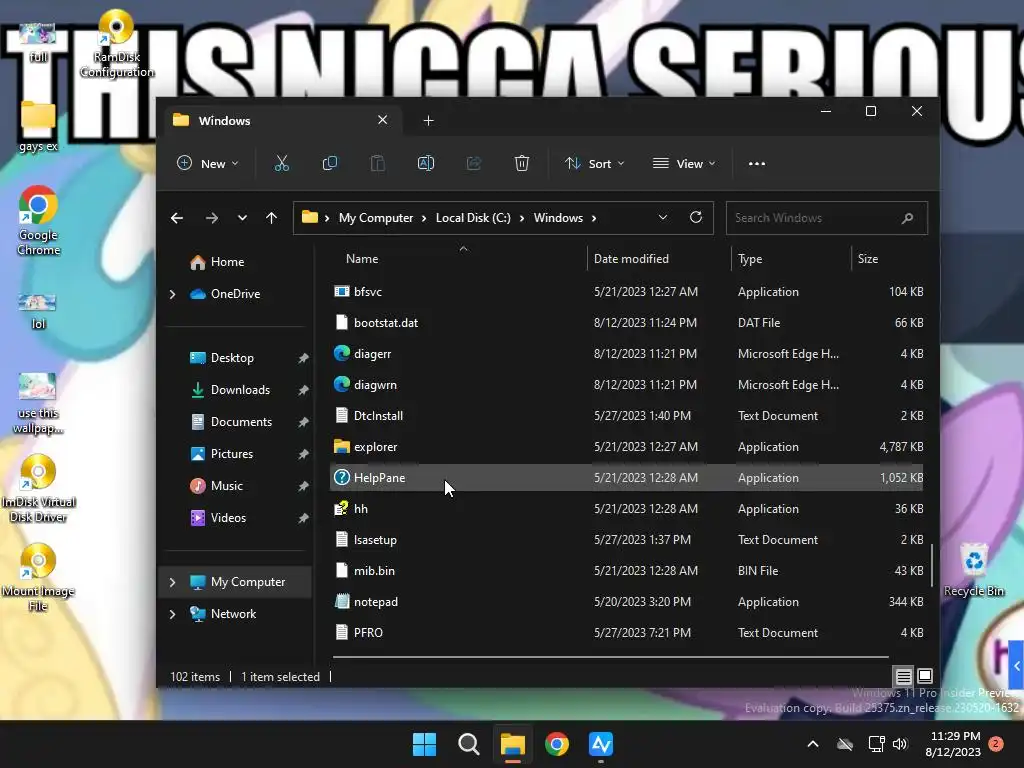Screen dimensions: 1024x768
Task: Switch to large thumbnails view icon
Action: [925, 676]
